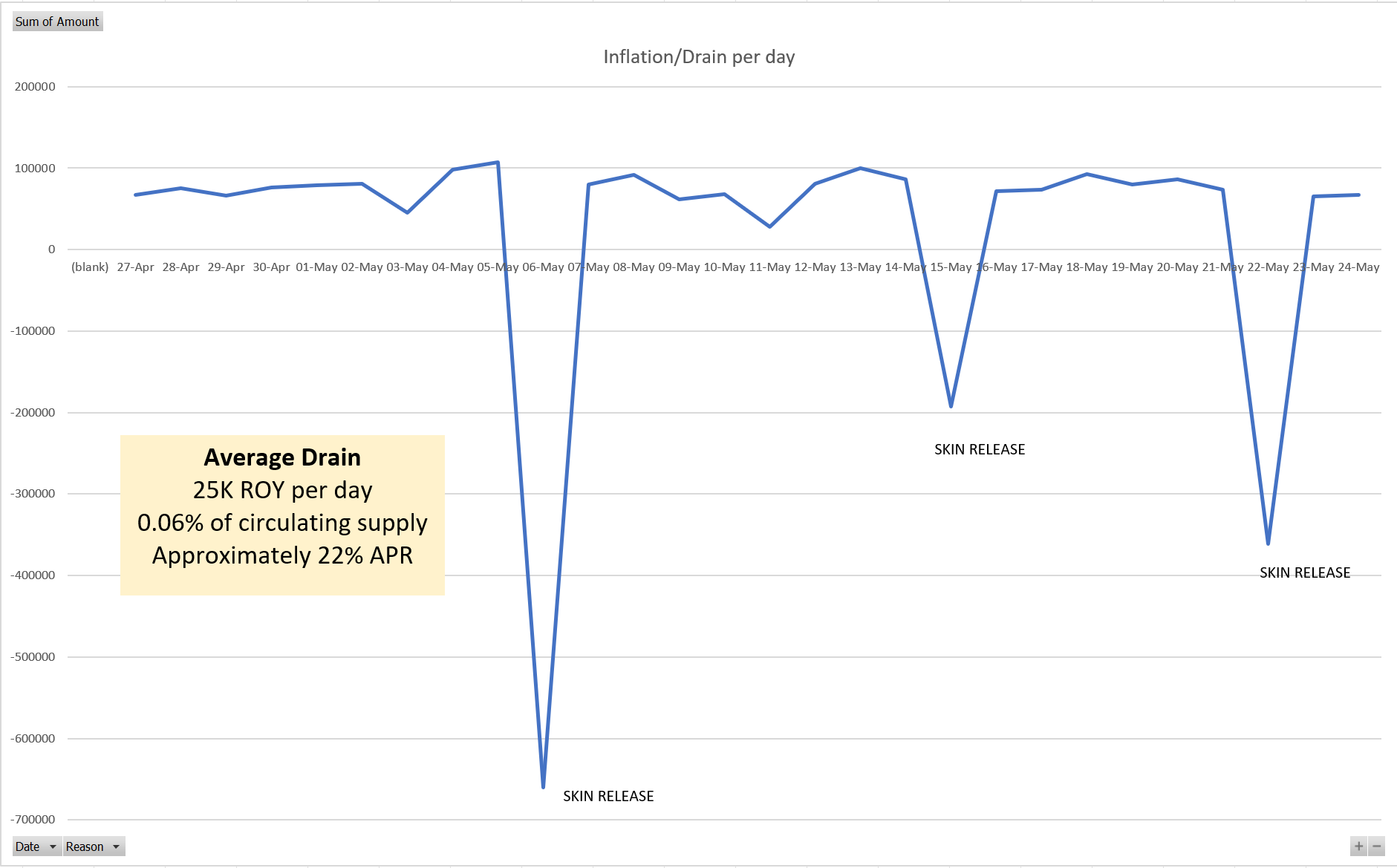The height and width of the screenshot is (868, 1397).
Task: Click the (blank) category axis label
Action: click(x=90, y=267)
